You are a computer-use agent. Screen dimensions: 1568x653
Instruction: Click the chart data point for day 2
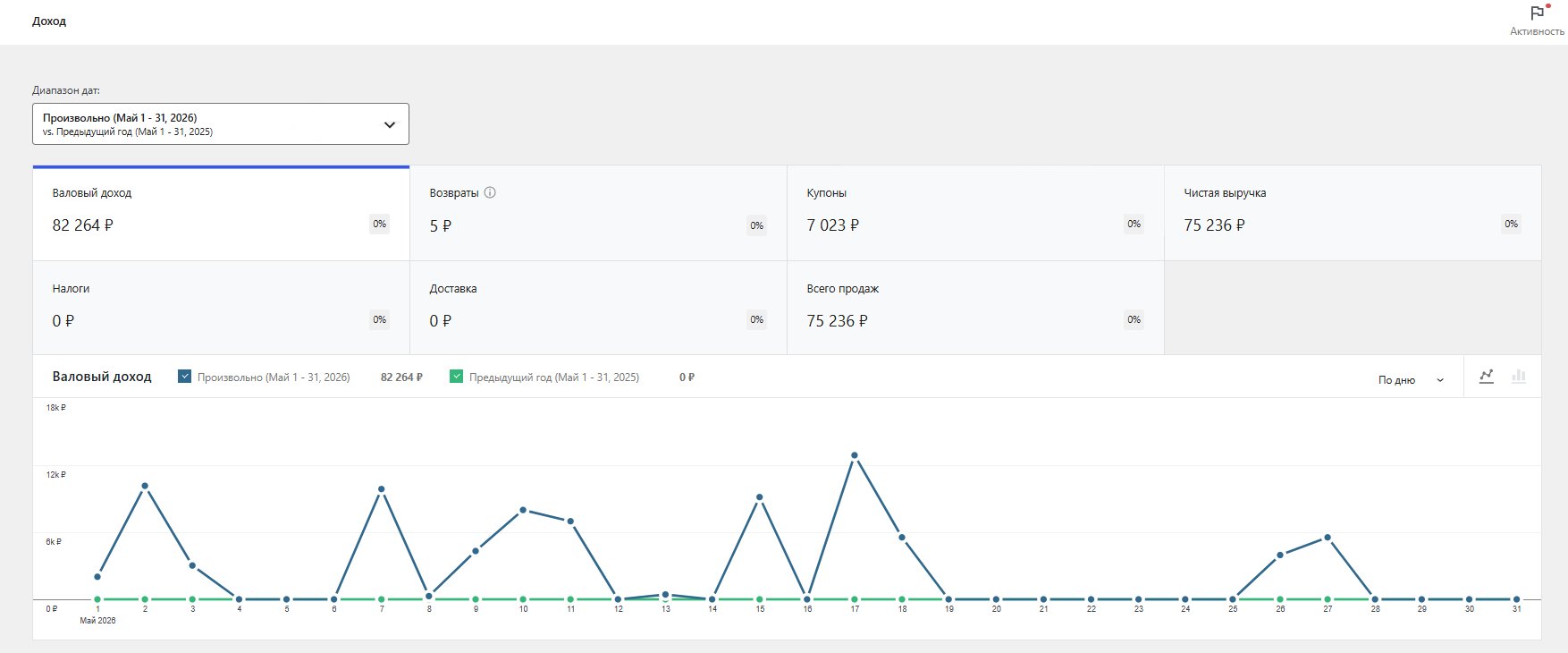tap(145, 486)
